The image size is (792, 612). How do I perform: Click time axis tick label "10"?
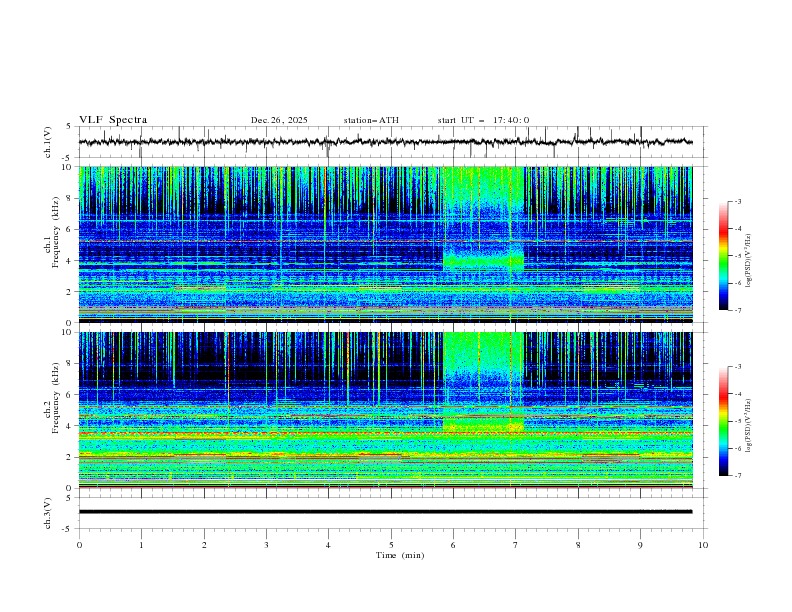coord(703,545)
